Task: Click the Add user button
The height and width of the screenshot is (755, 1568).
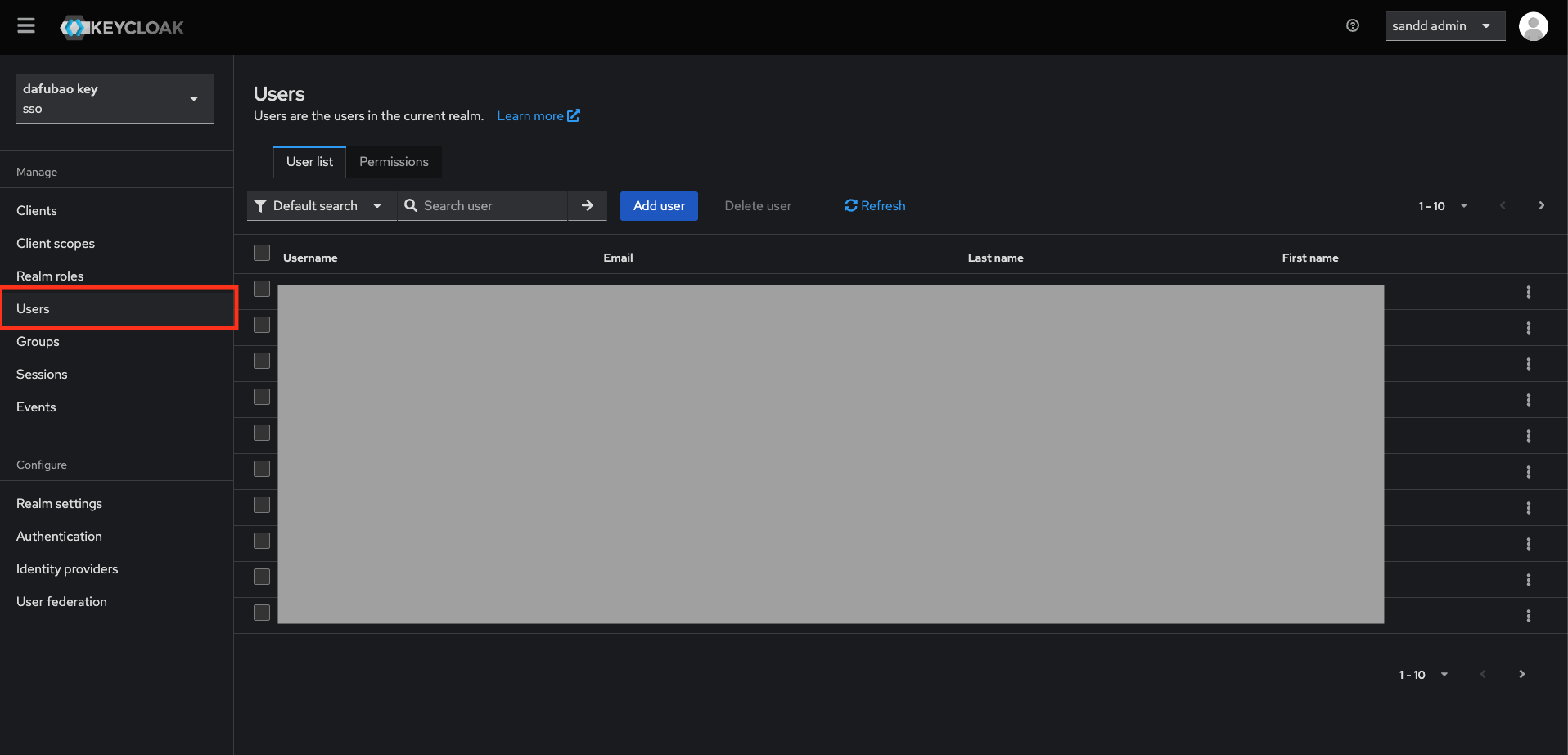Action: click(659, 206)
